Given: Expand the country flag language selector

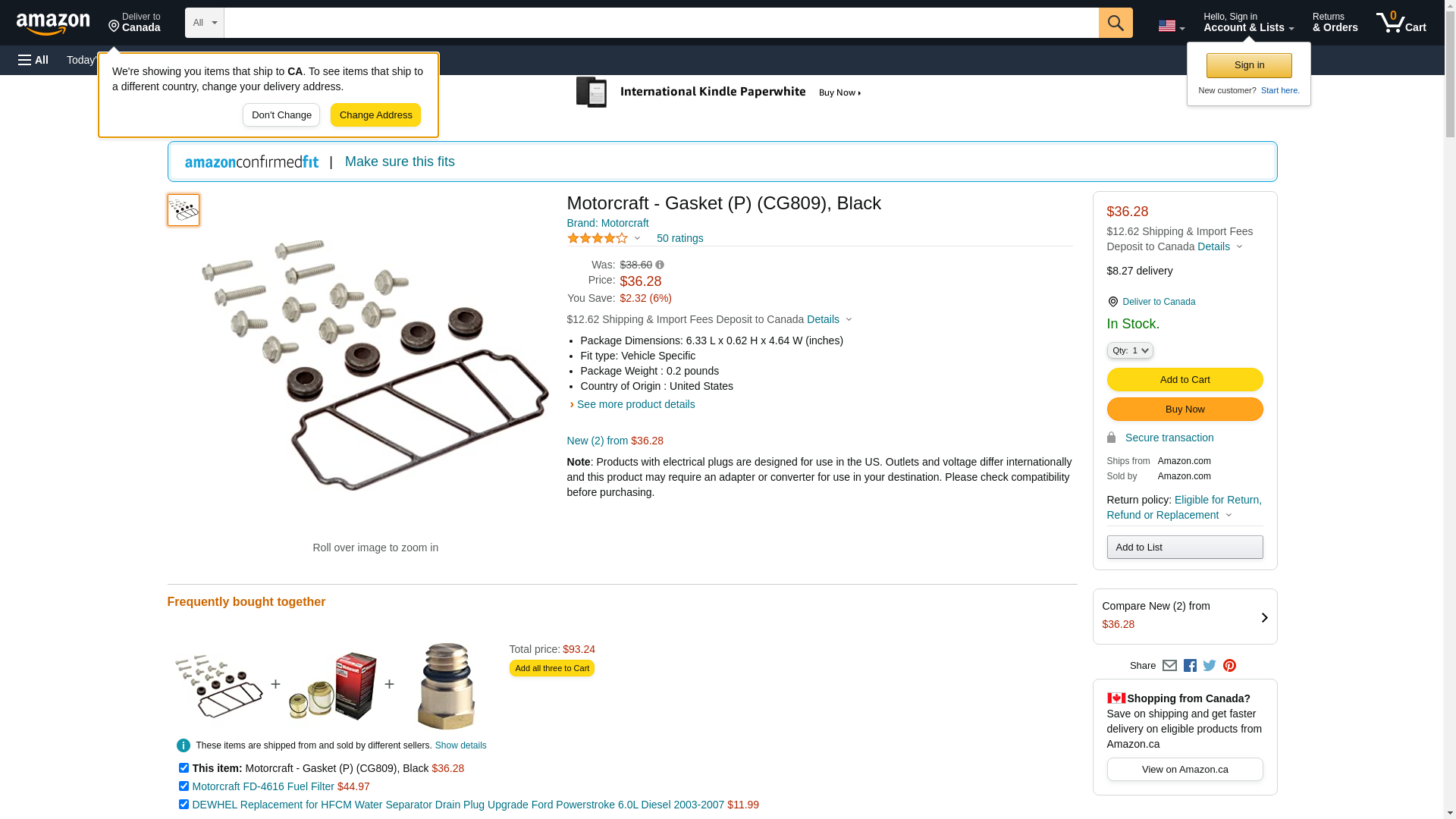Looking at the screenshot, I should click(x=1171, y=26).
